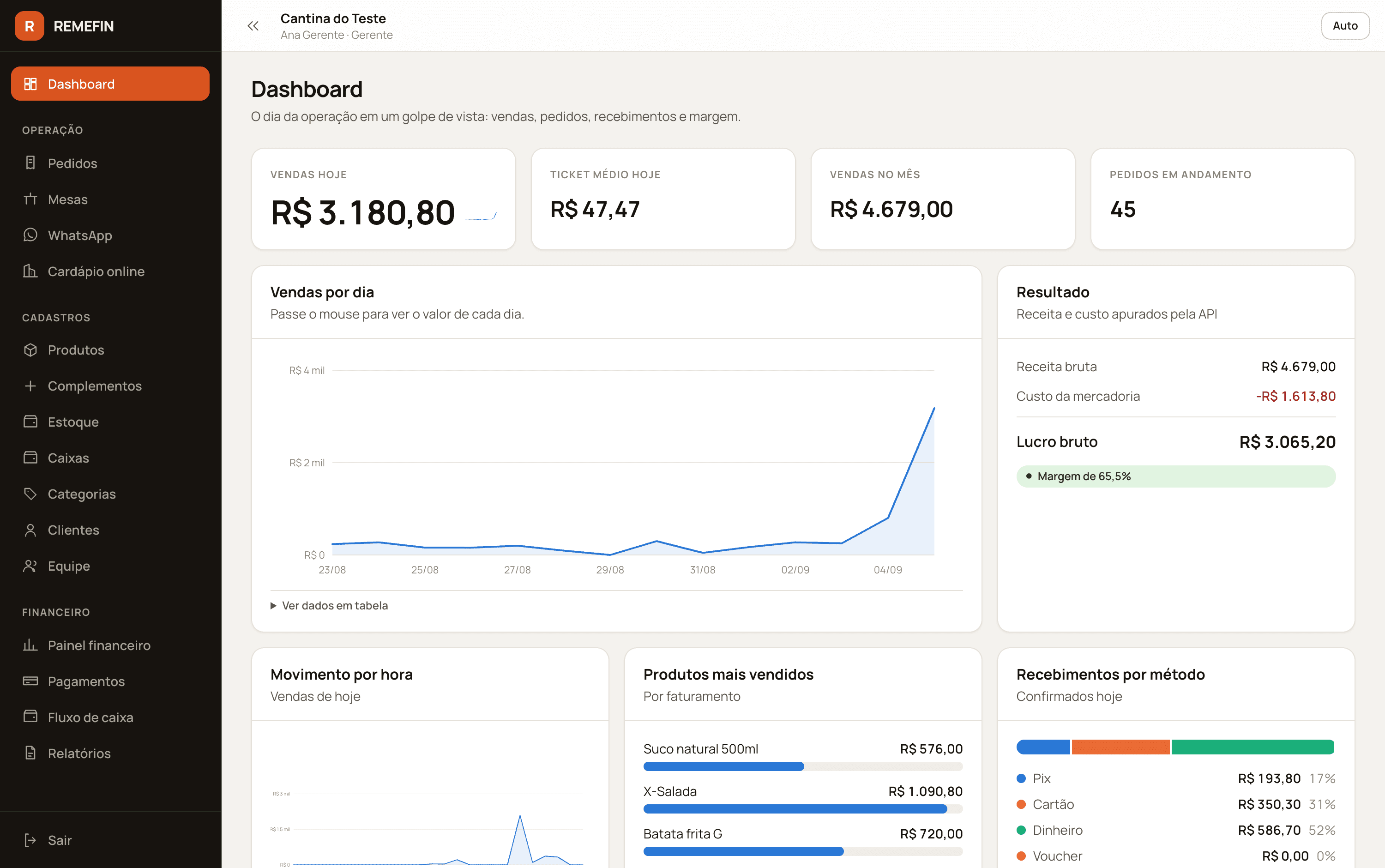Open Painel financeiro page
Viewport: 1385px width, 868px height.
click(110, 645)
